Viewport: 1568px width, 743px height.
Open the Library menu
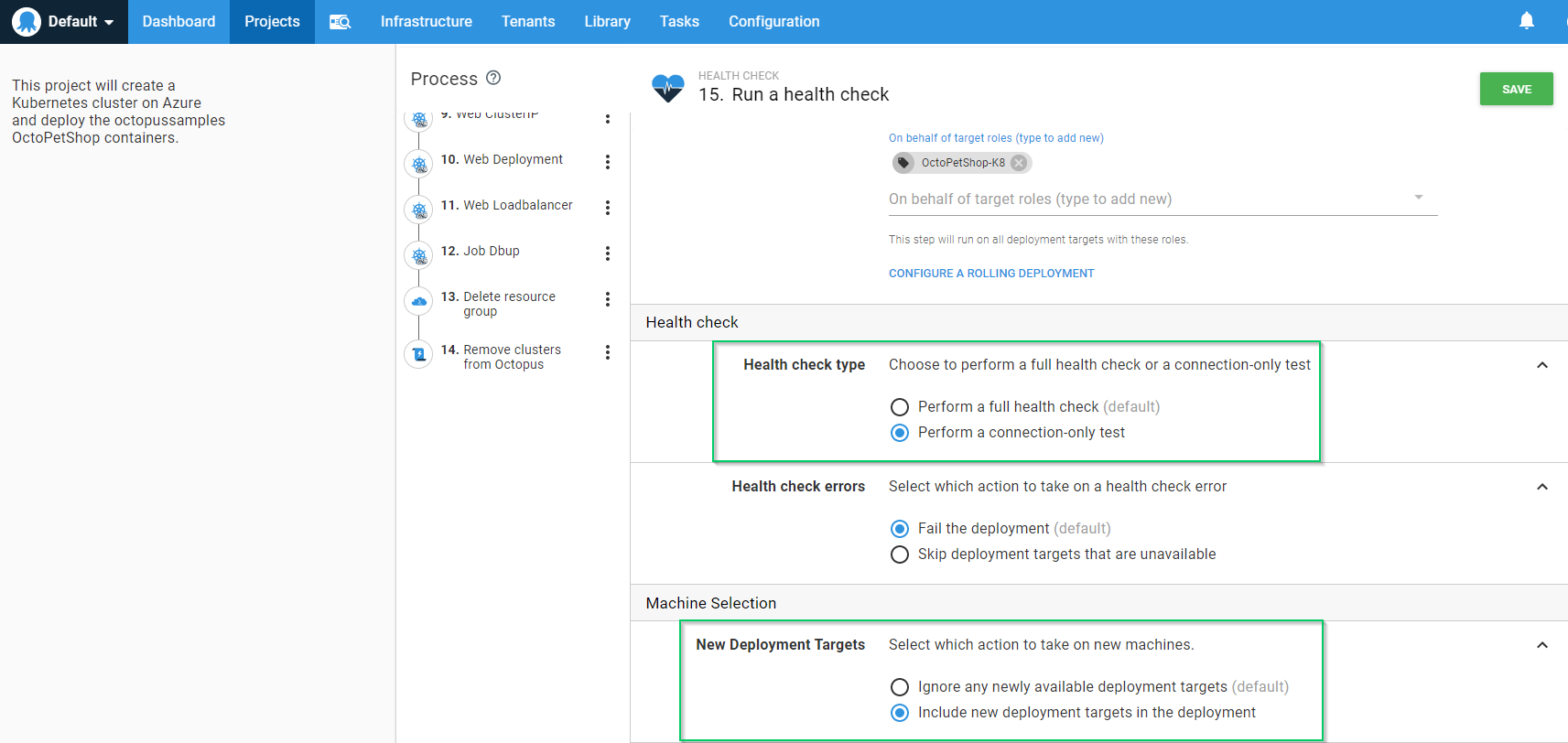(607, 22)
